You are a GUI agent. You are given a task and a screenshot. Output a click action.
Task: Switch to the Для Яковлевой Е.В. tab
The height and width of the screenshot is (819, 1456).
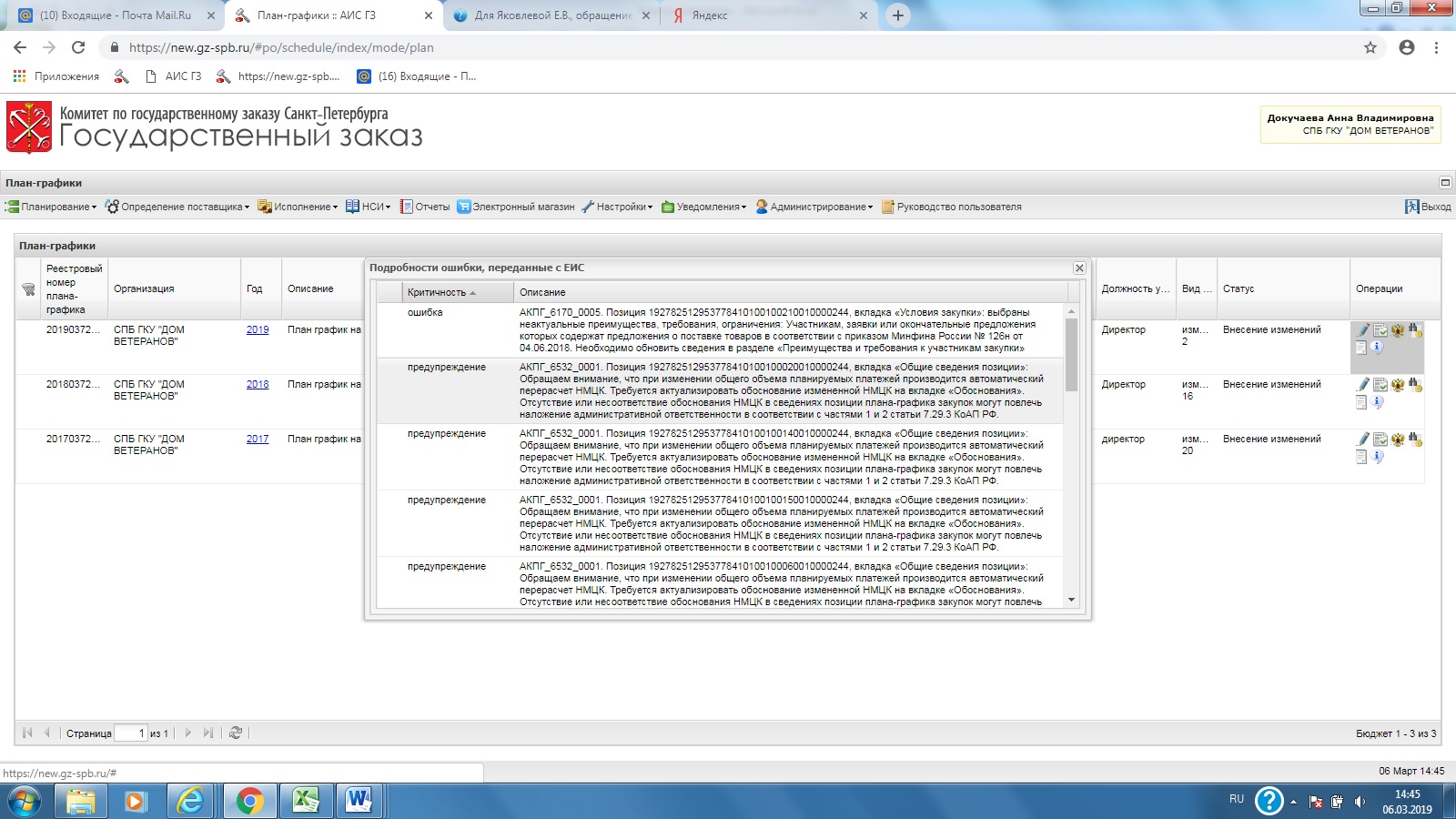[x=552, y=15]
